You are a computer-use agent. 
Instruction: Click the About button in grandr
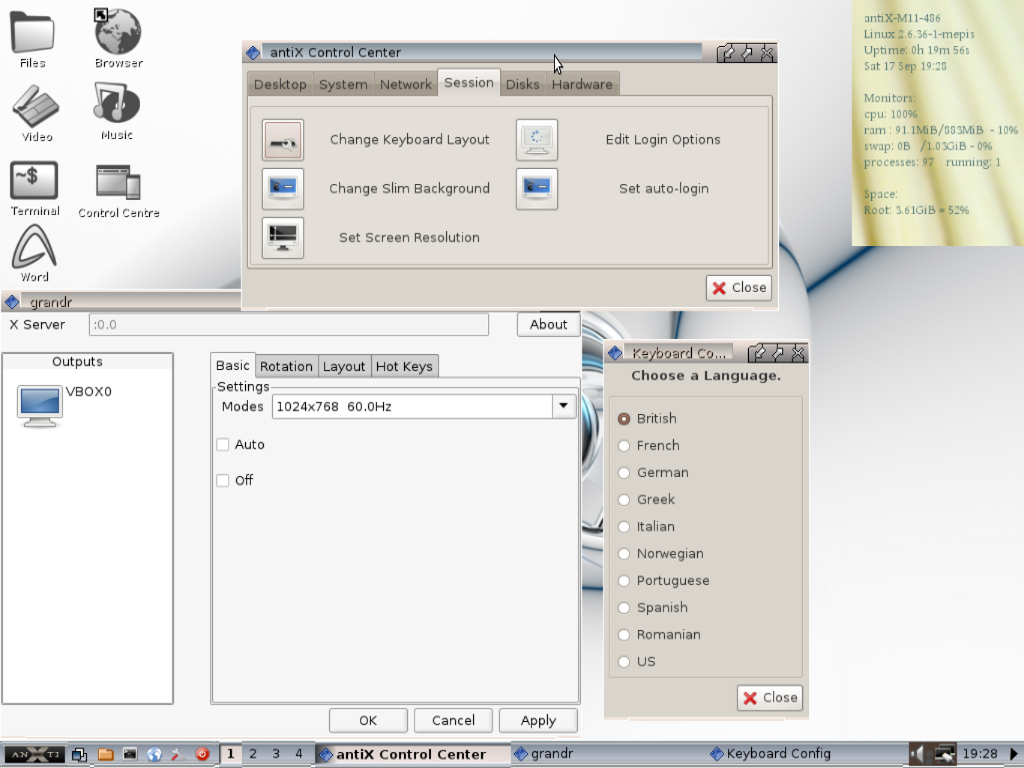click(549, 325)
